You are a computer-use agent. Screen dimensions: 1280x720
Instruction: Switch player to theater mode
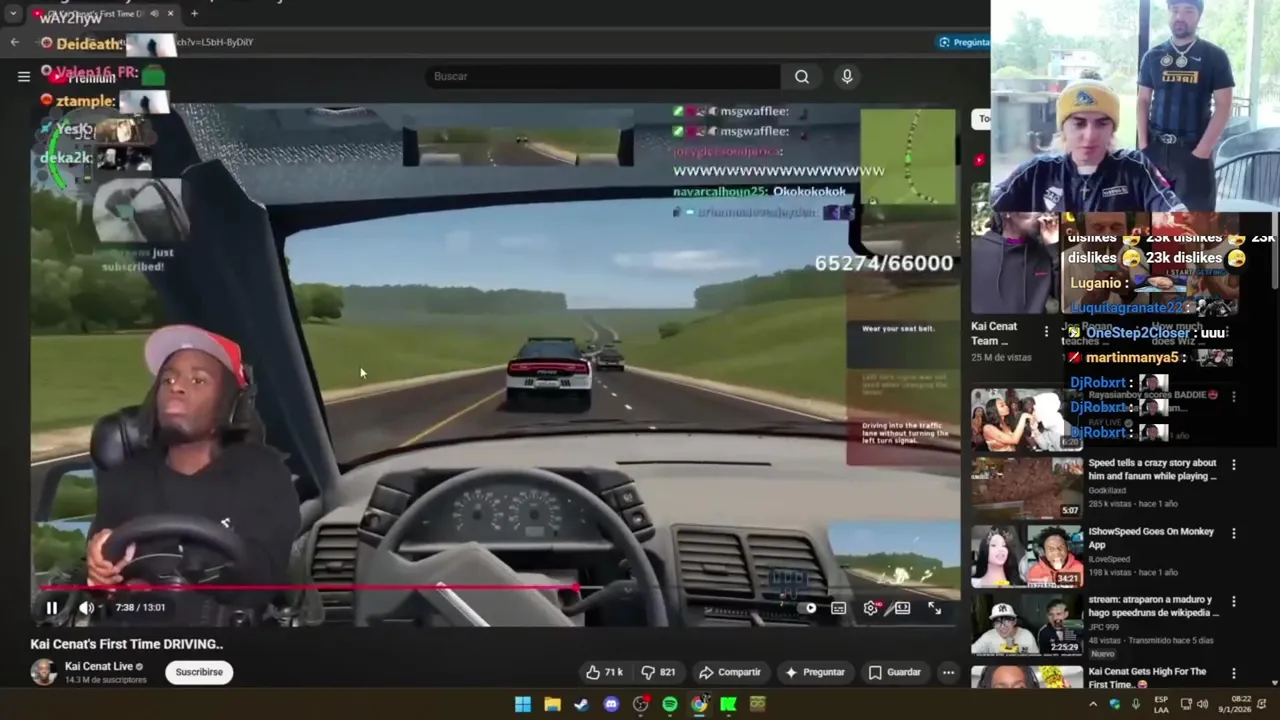(902, 608)
